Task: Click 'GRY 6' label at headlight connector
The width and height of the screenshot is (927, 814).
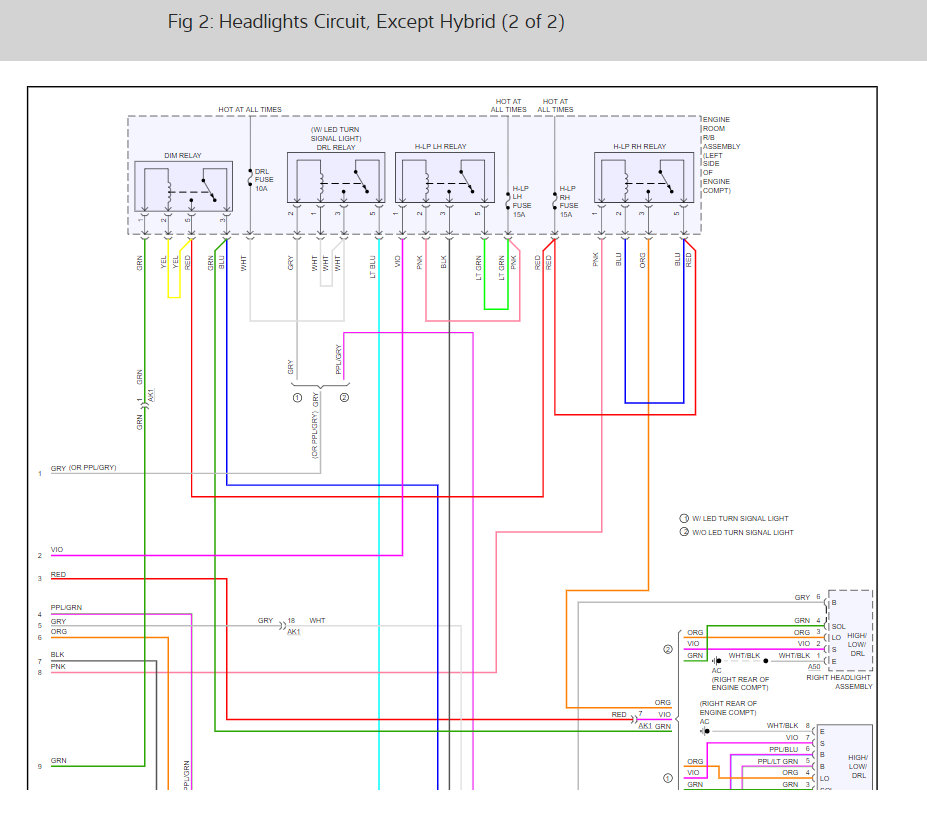Action: pos(808,598)
